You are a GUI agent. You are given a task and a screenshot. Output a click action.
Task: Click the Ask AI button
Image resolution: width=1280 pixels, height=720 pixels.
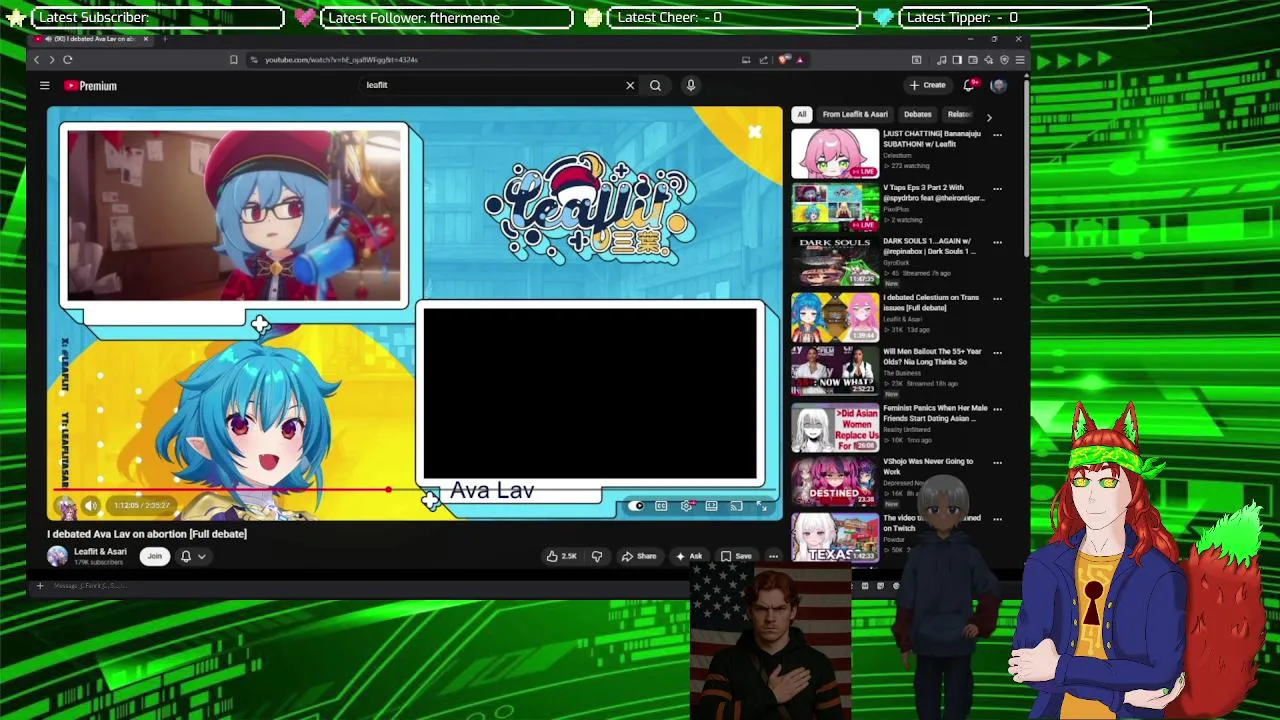[689, 556]
